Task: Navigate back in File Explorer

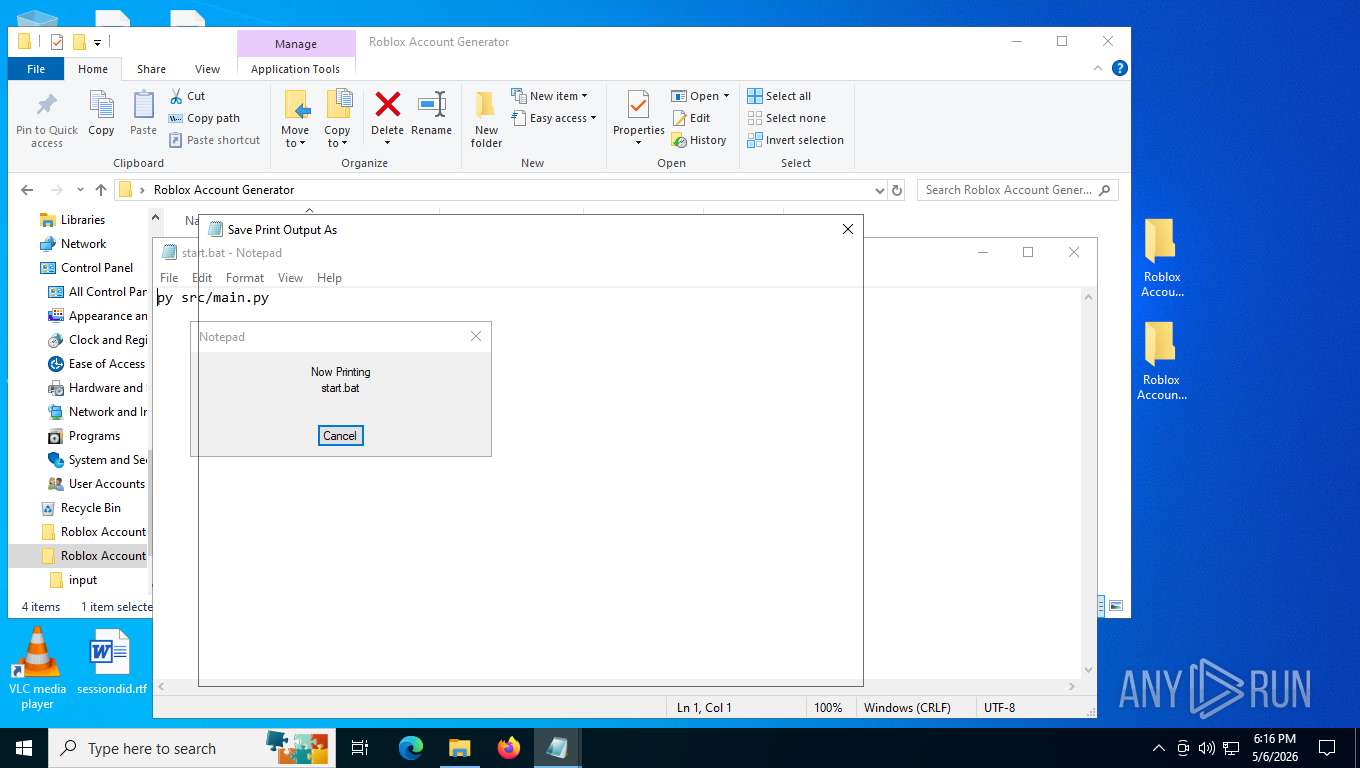Action: [x=27, y=190]
